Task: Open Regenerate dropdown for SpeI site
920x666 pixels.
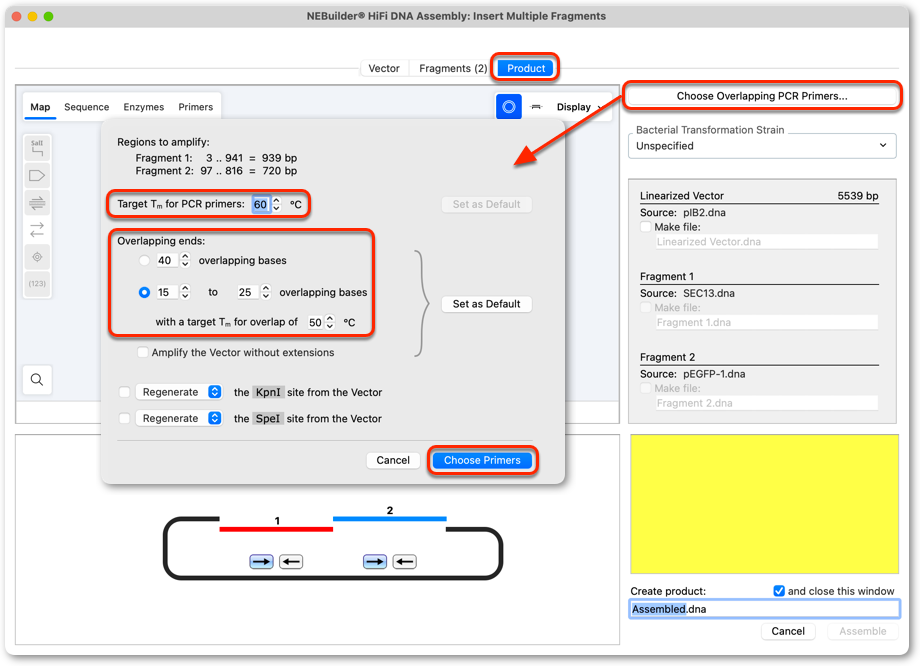Action: point(178,418)
